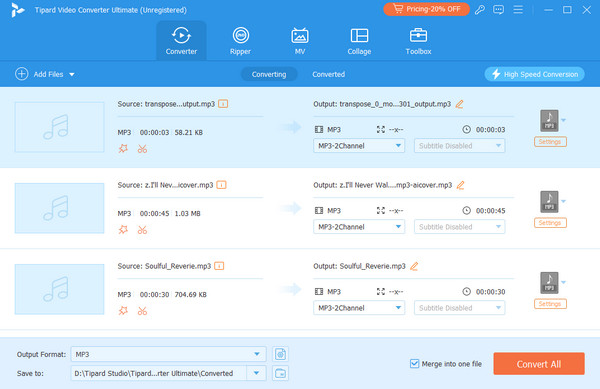Select the Soulful_Reverie file thumbnail
Screen dimensions: 600x389
coord(59,289)
